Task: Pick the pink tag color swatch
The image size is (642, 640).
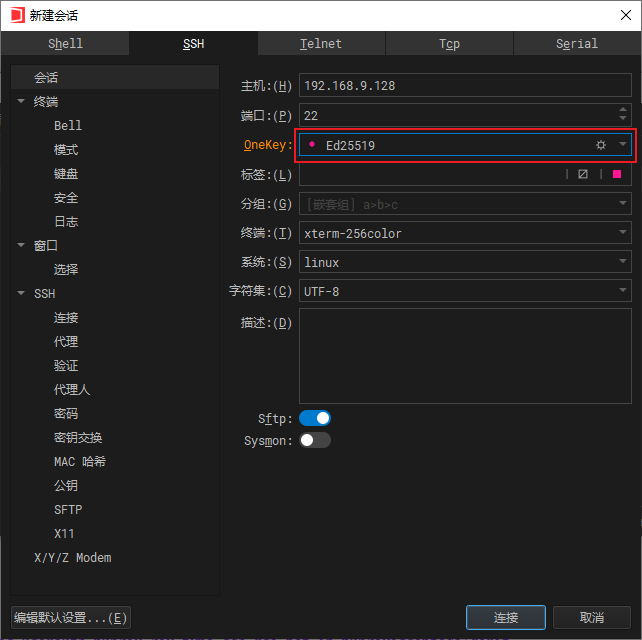Action: pos(617,174)
